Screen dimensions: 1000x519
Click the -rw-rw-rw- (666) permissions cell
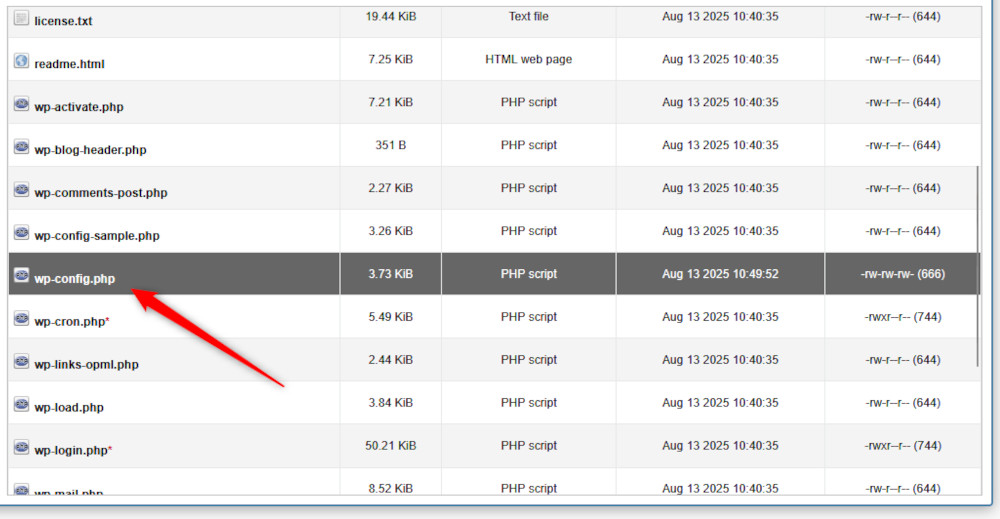pos(902,274)
